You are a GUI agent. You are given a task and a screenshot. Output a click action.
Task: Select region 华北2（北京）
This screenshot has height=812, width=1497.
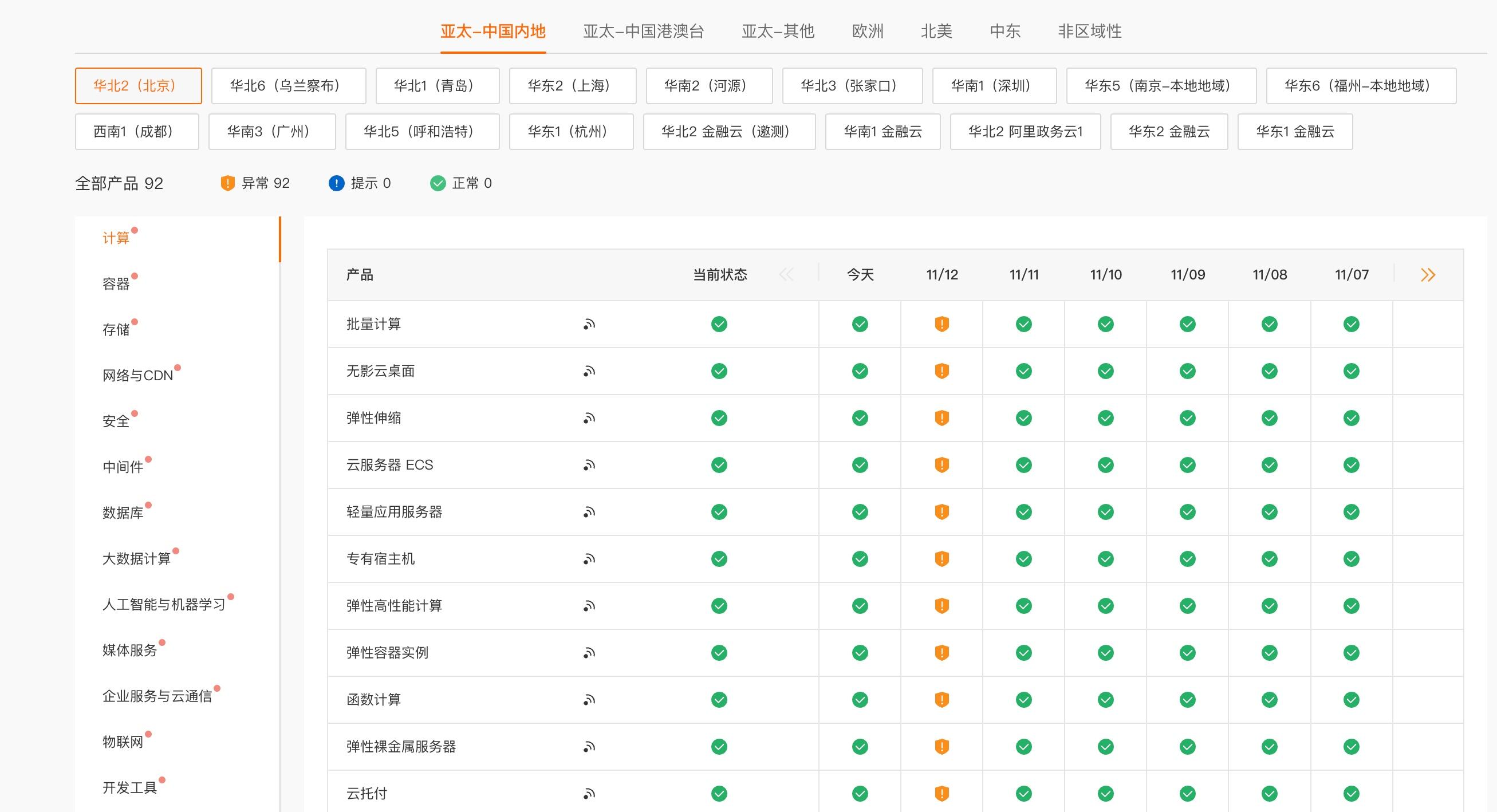[139, 86]
